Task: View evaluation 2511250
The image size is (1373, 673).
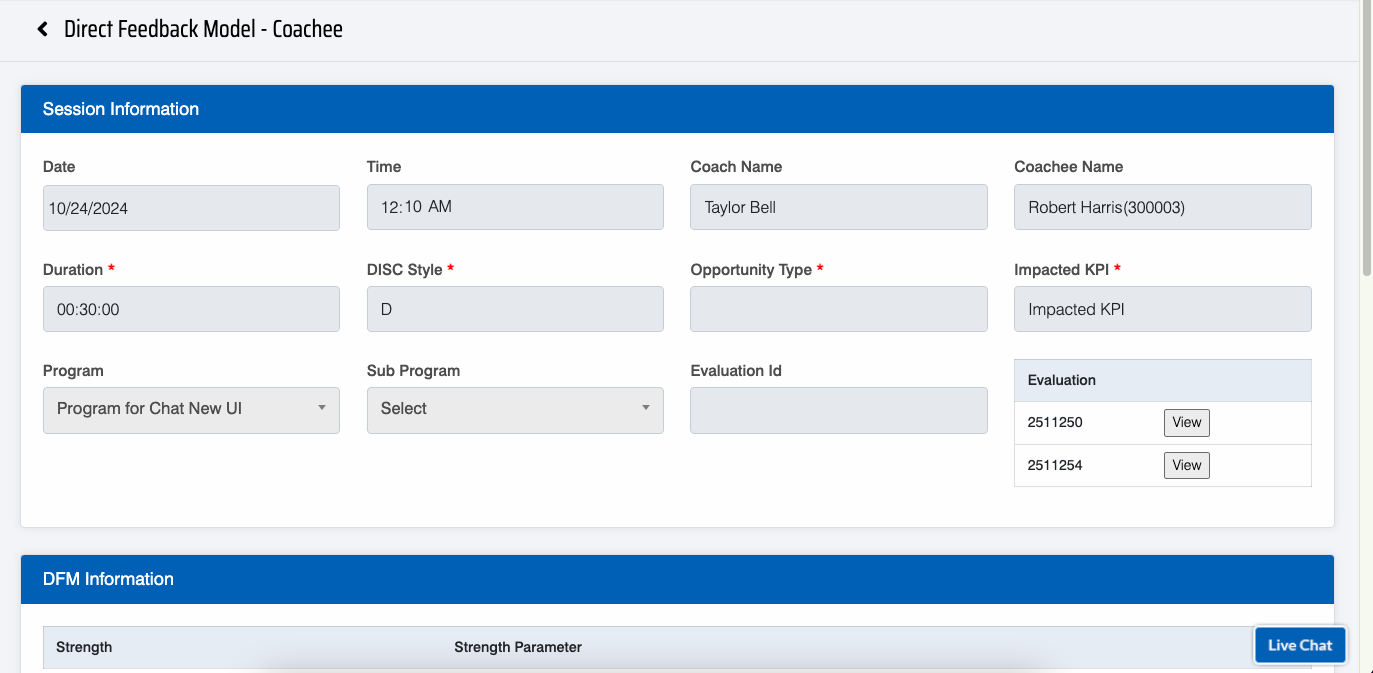Action: click(1186, 423)
